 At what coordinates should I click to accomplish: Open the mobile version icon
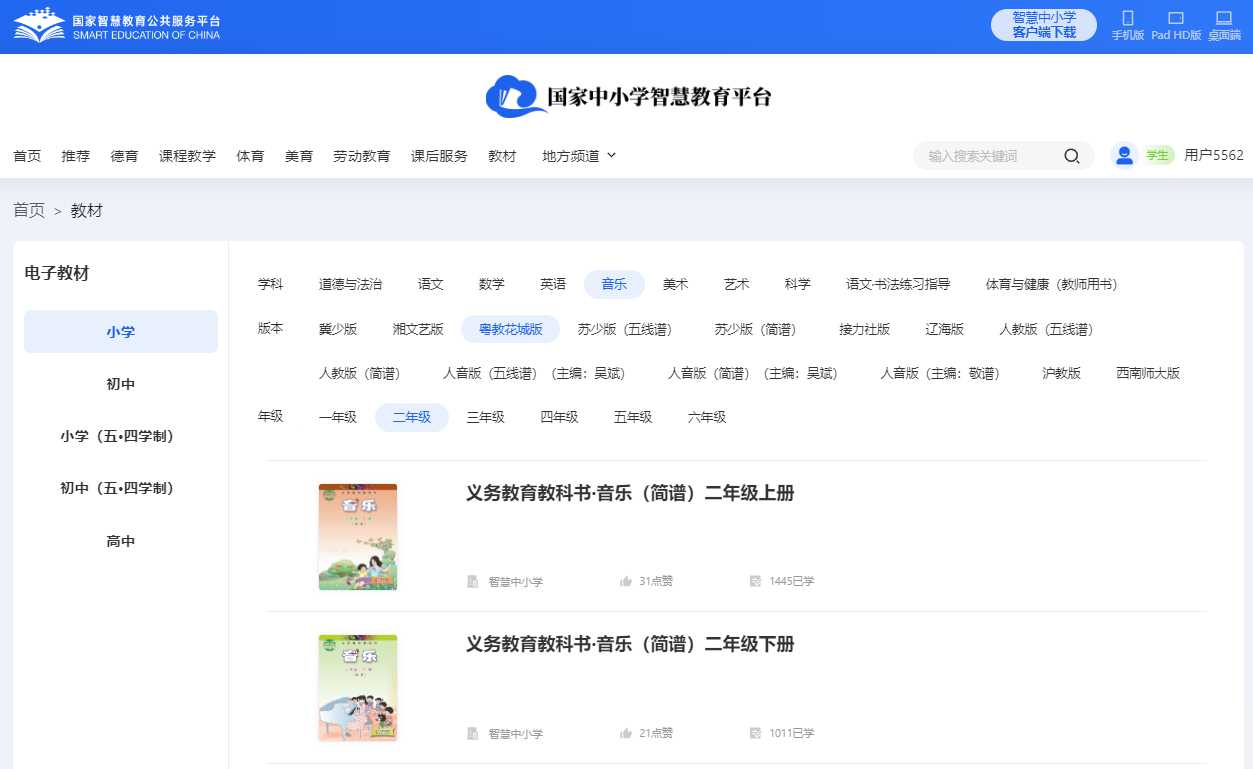coord(1128,18)
